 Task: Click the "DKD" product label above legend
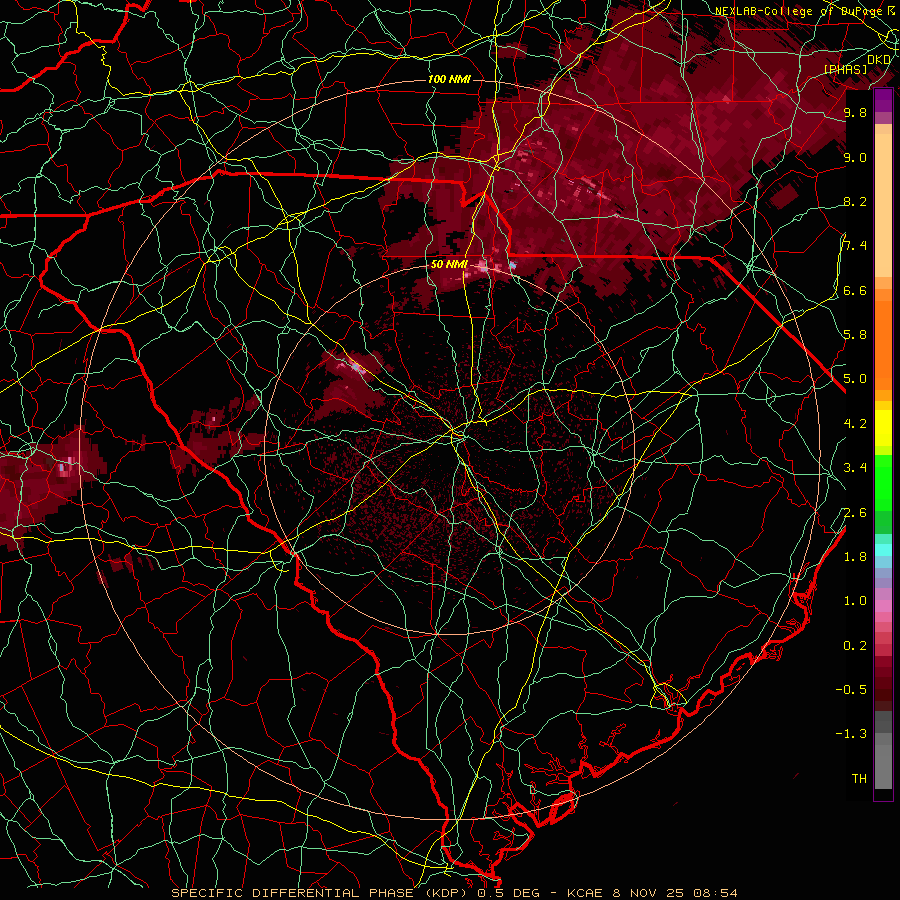tap(878, 59)
